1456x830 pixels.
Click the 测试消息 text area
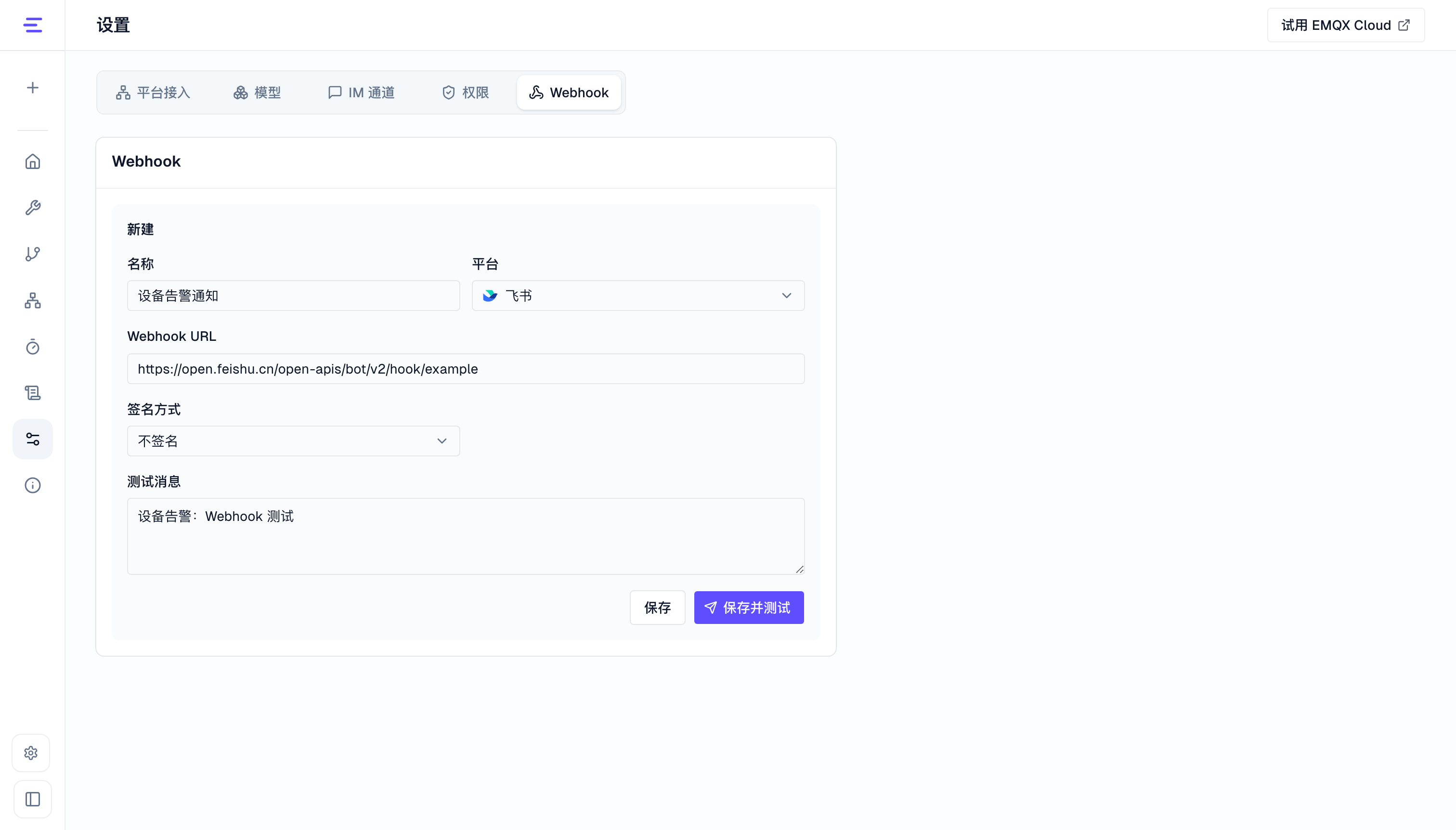(x=466, y=536)
